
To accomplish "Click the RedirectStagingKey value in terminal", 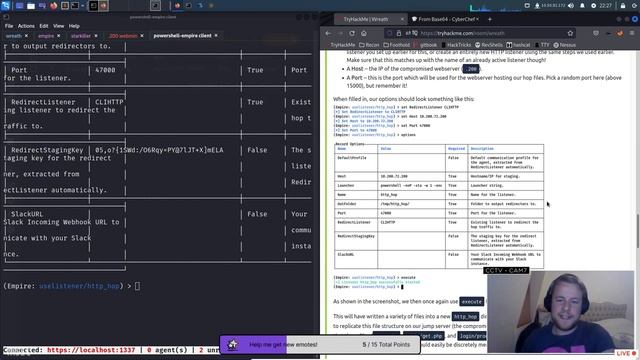I will point(159,150).
